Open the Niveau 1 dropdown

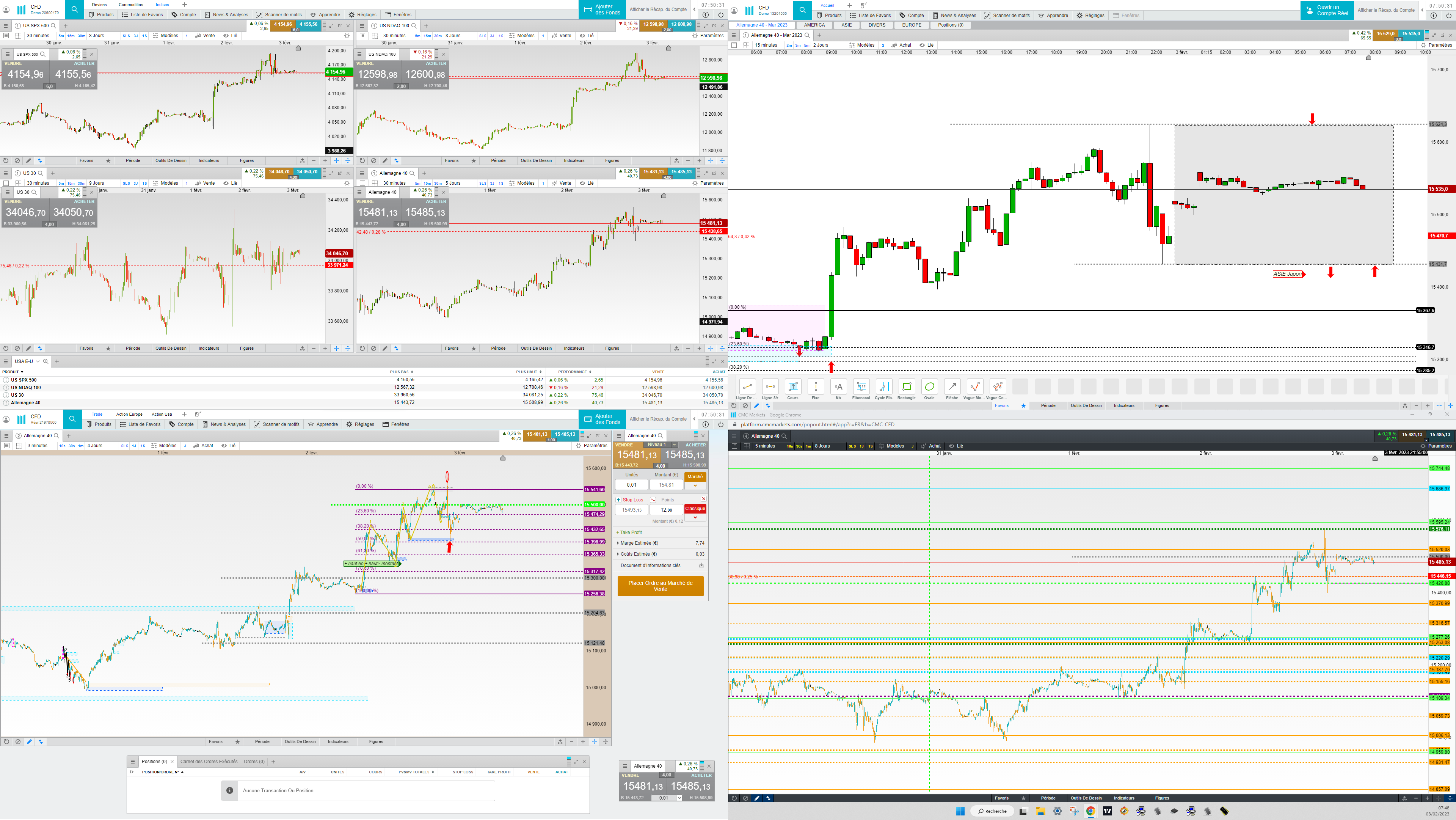pyautogui.click(x=674, y=445)
